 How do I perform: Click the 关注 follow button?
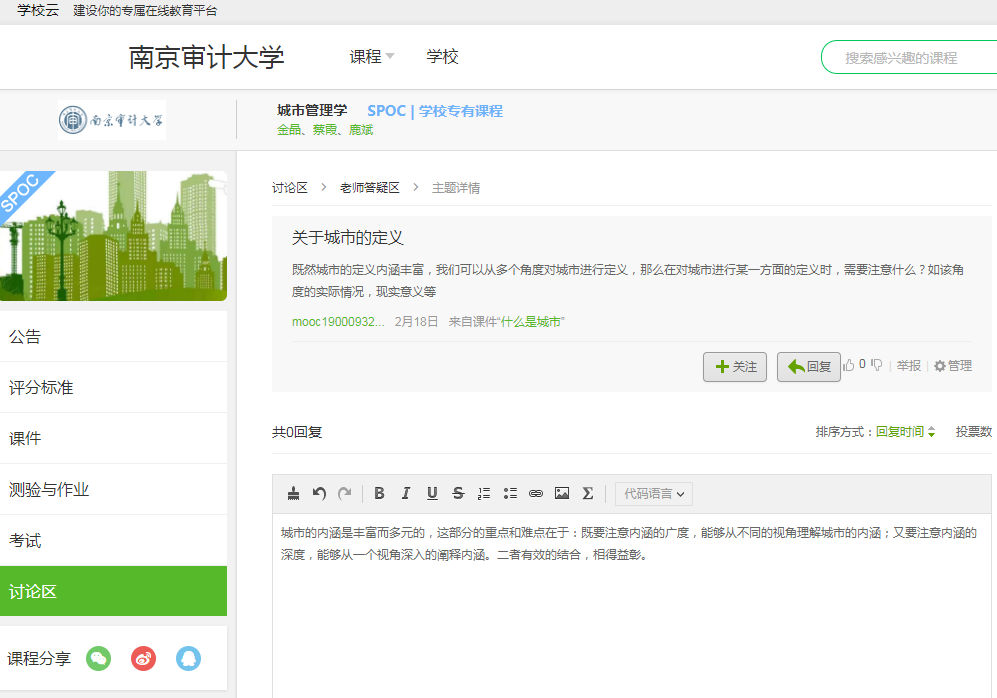[x=735, y=367]
